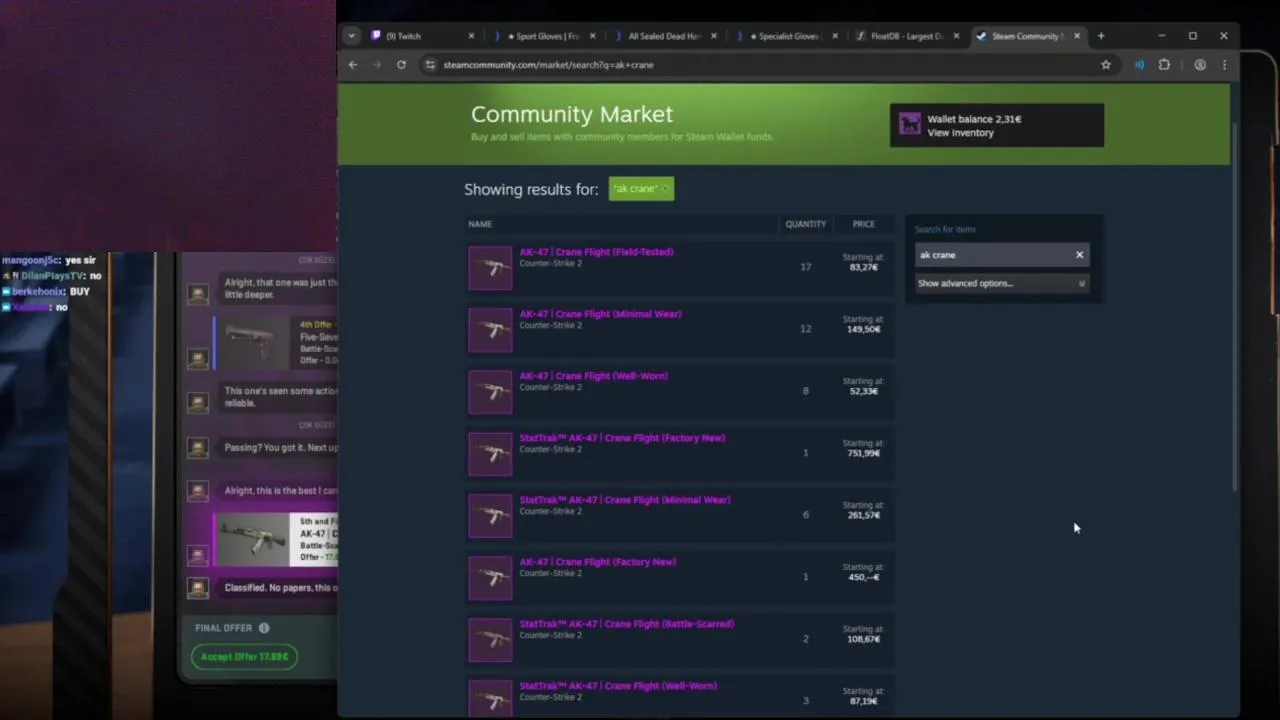Image resolution: width=1280 pixels, height=720 pixels.
Task: Click the 52,33€ starting price
Action: tap(863, 392)
